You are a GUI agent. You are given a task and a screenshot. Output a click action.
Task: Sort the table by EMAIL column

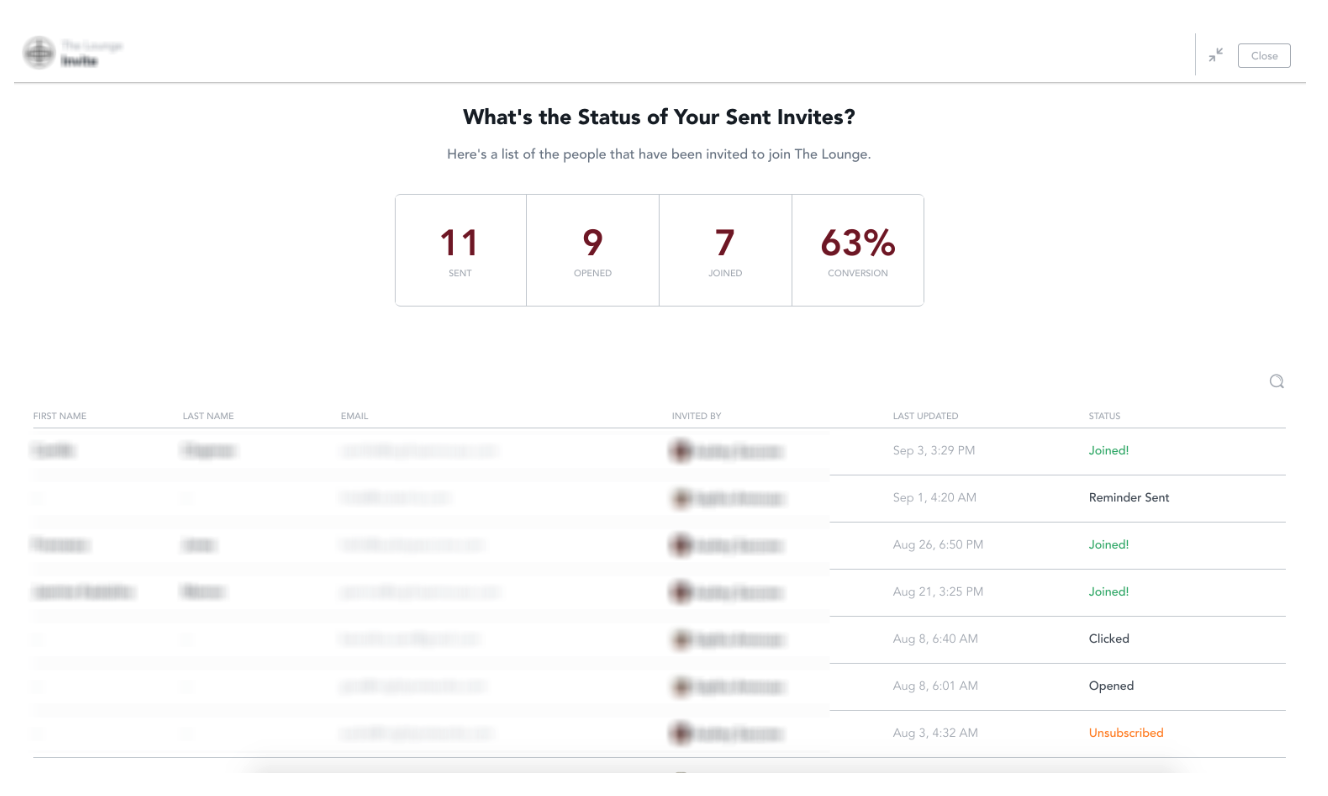tap(354, 416)
